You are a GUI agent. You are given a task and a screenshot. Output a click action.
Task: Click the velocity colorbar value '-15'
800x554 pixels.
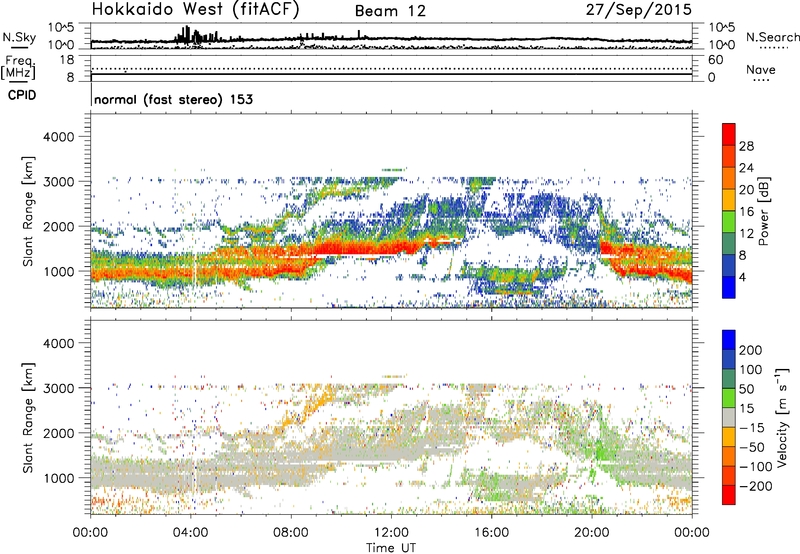pos(752,427)
